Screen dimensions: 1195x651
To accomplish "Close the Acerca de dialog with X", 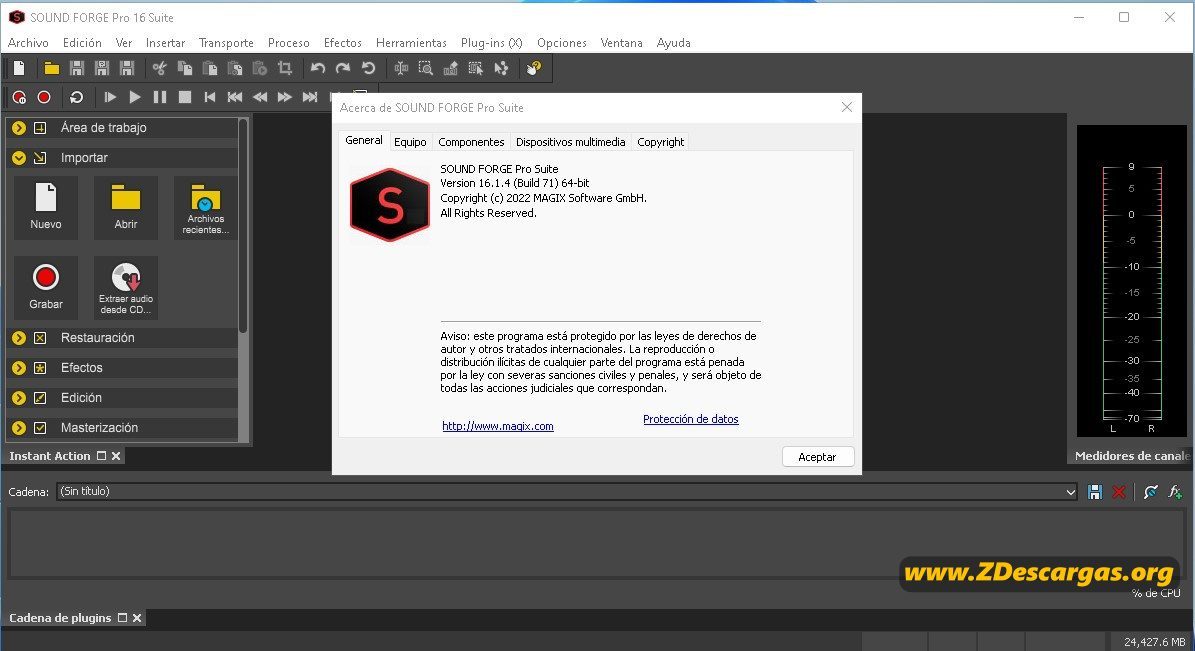I will tap(847, 107).
